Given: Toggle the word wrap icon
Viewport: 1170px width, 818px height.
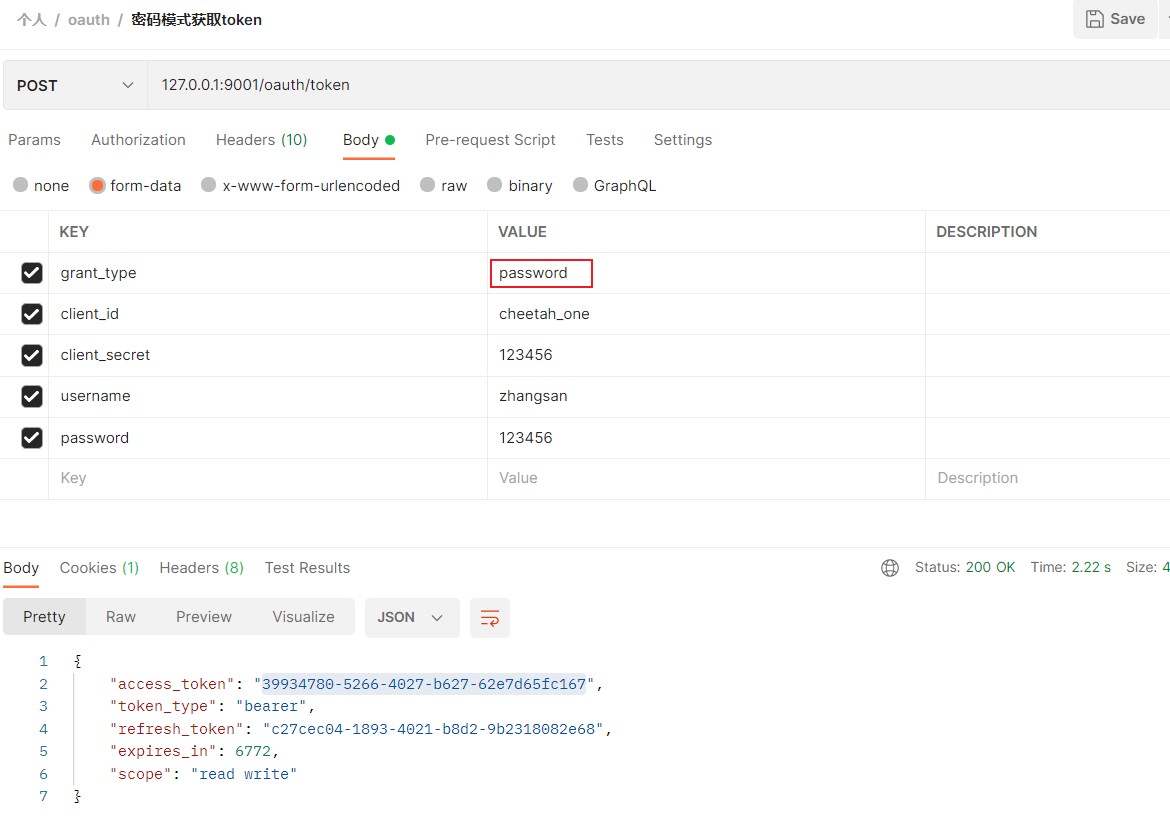Looking at the screenshot, I should [489, 618].
